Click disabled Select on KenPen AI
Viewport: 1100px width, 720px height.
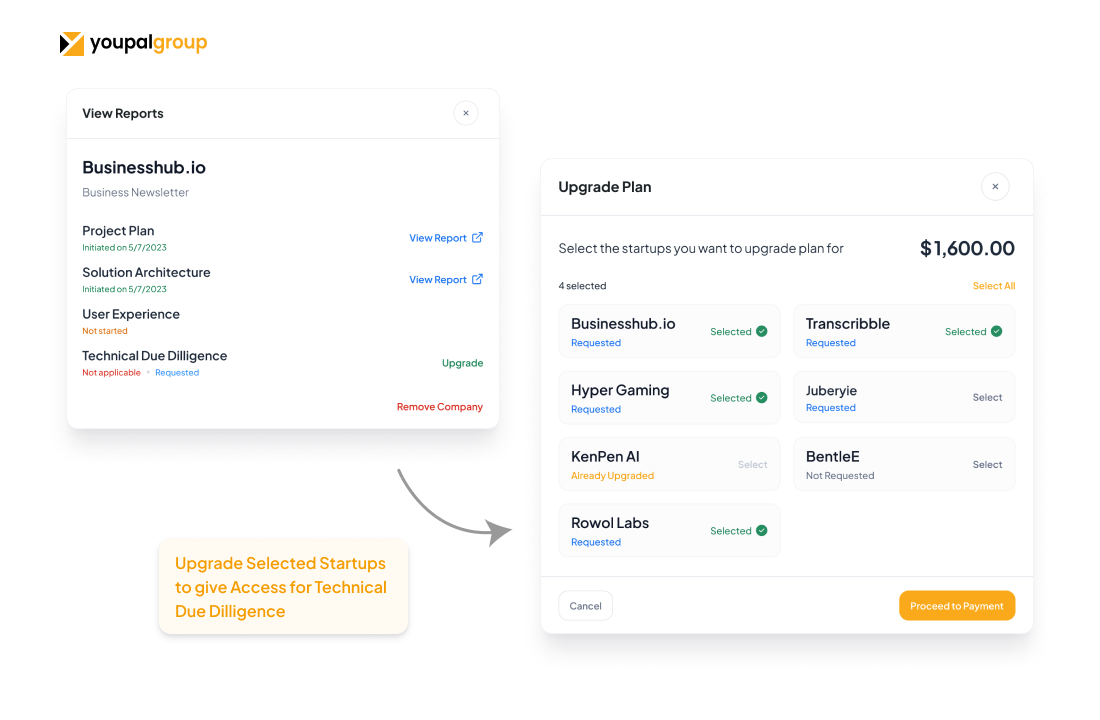click(x=753, y=465)
